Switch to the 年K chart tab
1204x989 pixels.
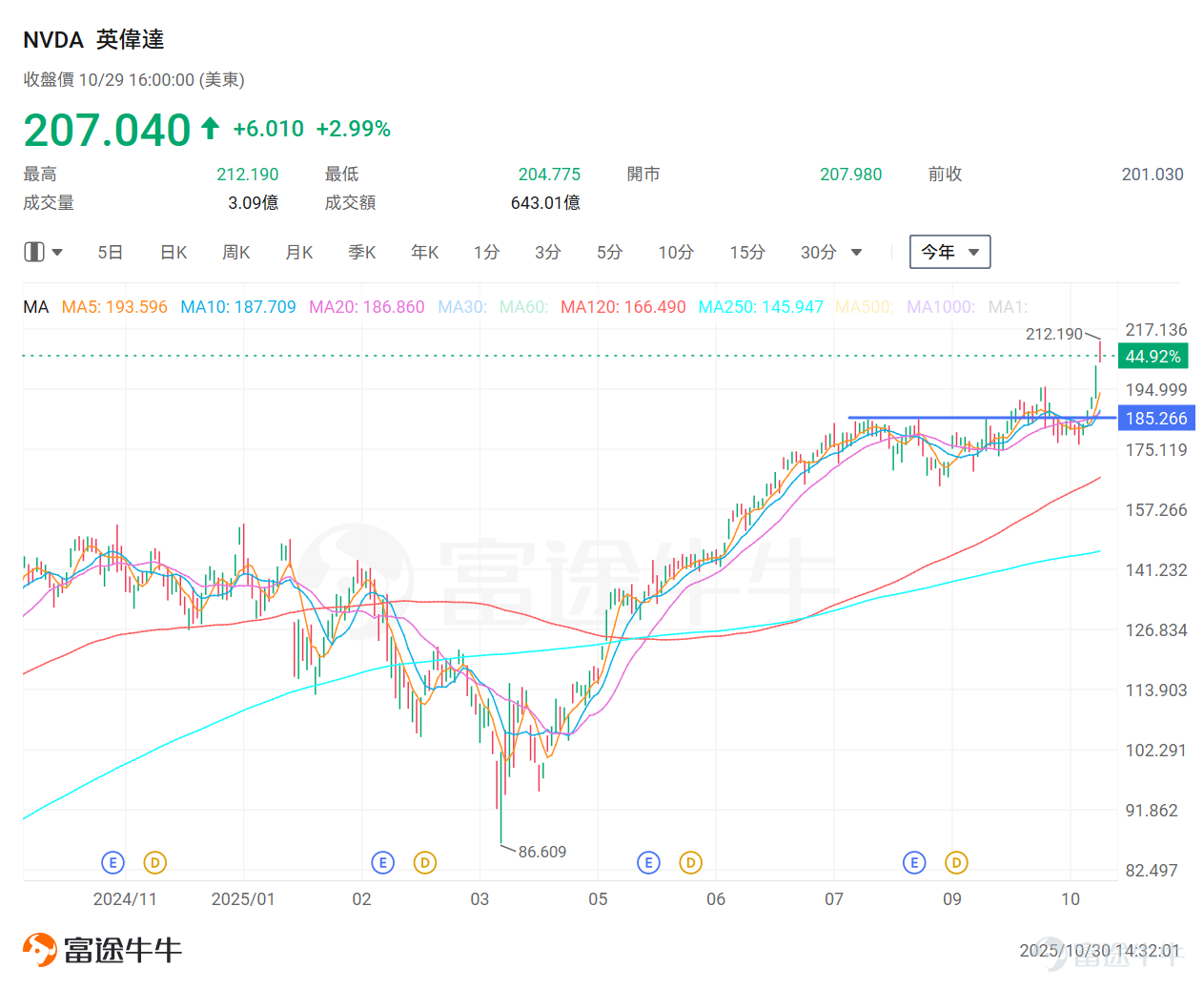point(425,253)
